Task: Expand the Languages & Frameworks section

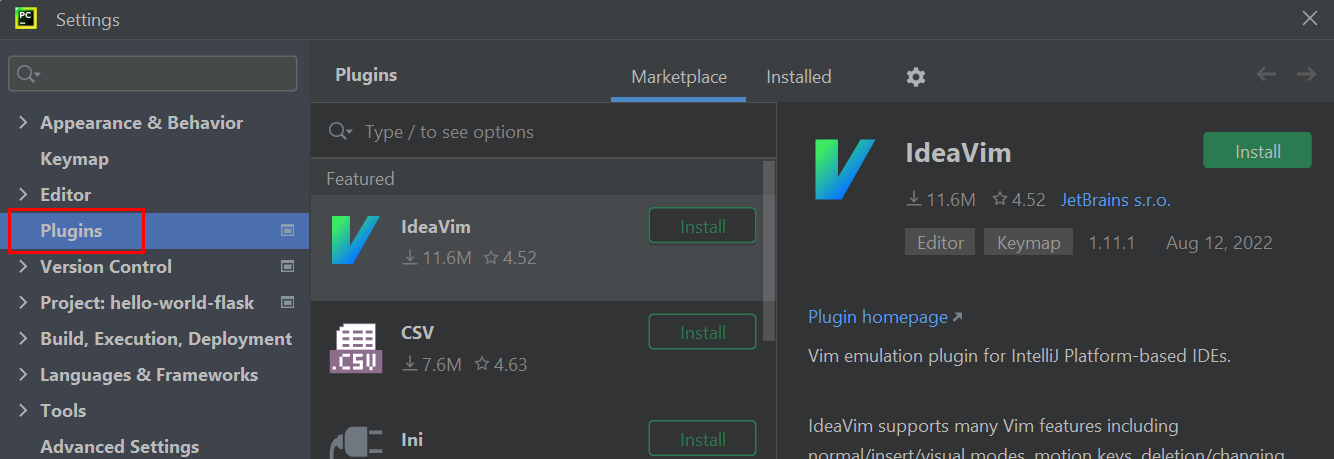Action: pyautogui.click(x=23, y=375)
